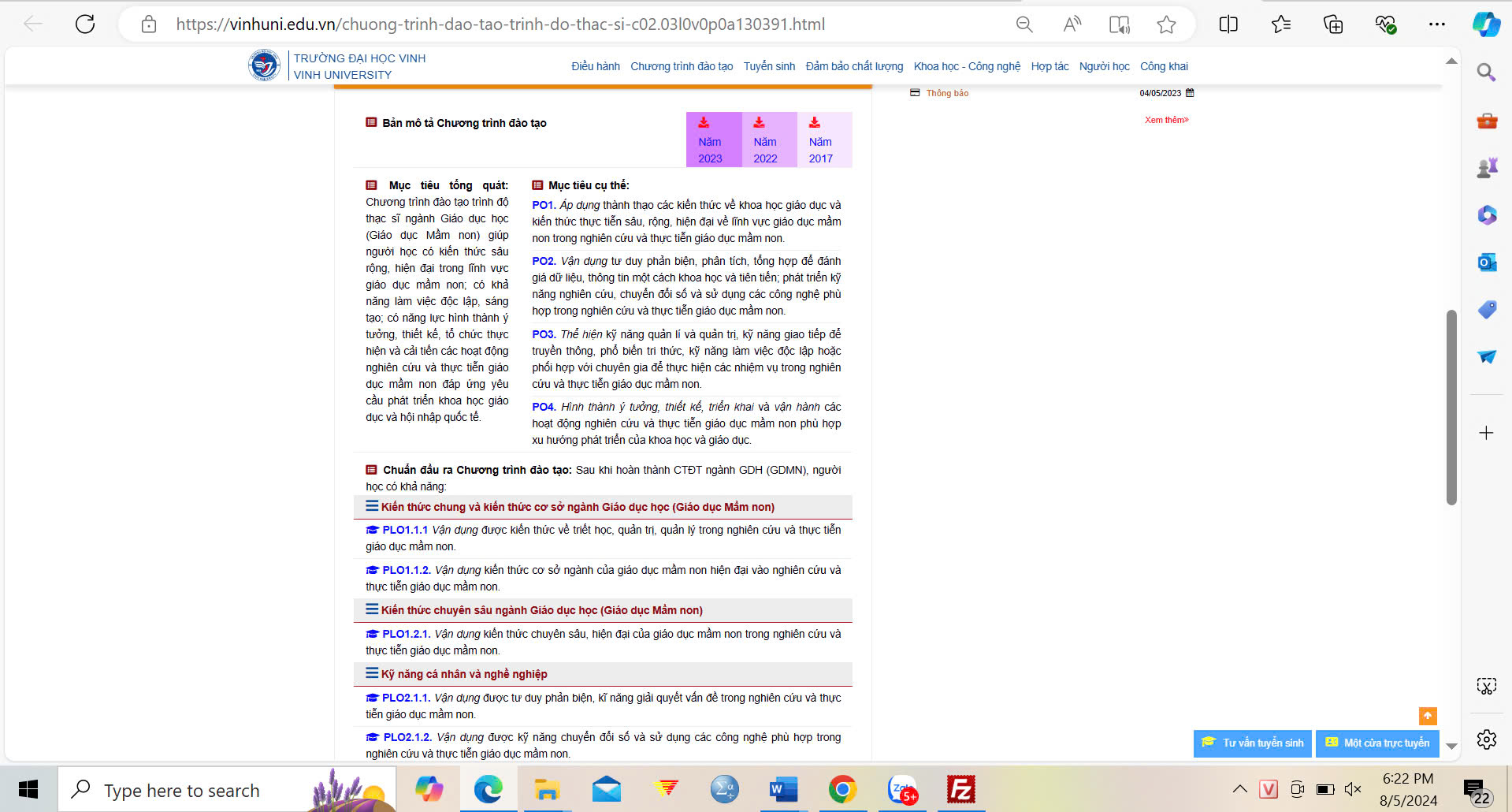Download the Năm 2022 program description
The width and height of the screenshot is (1512, 812).
[769, 140]
